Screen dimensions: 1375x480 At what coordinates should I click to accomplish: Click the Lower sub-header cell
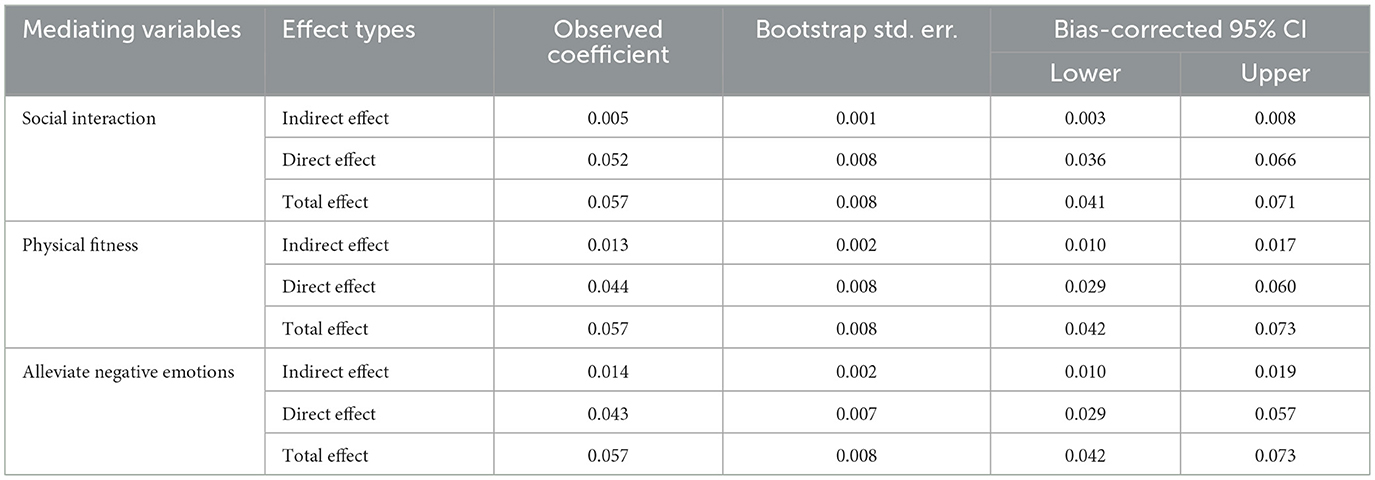coord(1085,73)
